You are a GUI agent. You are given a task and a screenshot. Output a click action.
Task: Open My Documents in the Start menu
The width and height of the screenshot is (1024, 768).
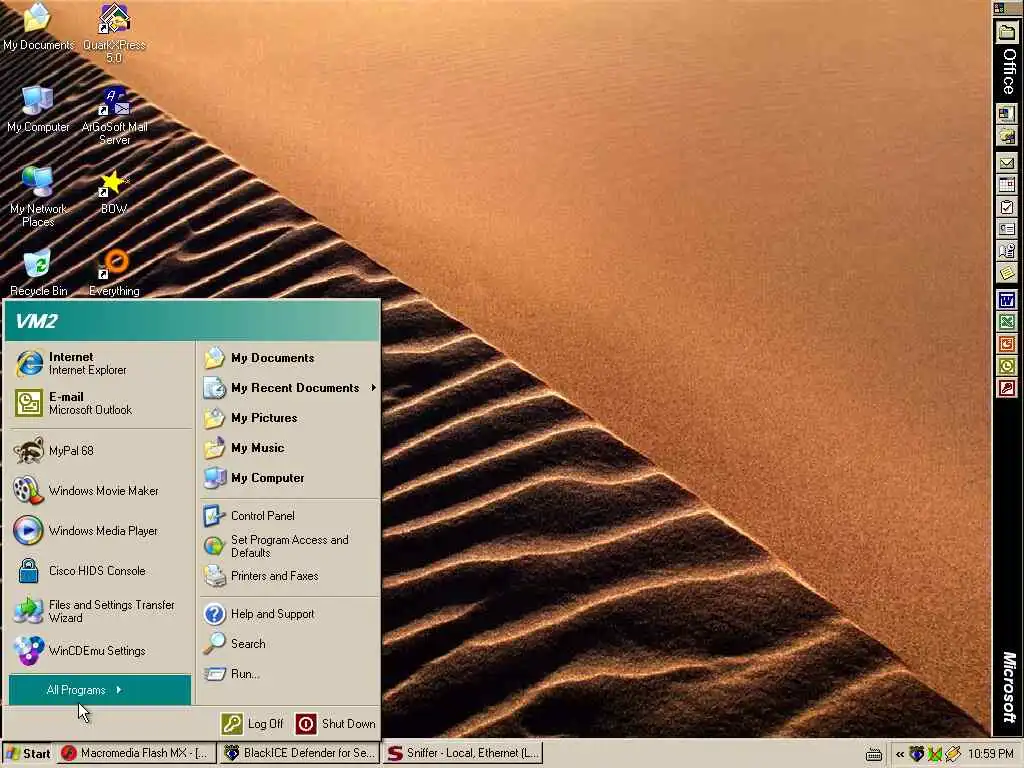coord(289,358)
